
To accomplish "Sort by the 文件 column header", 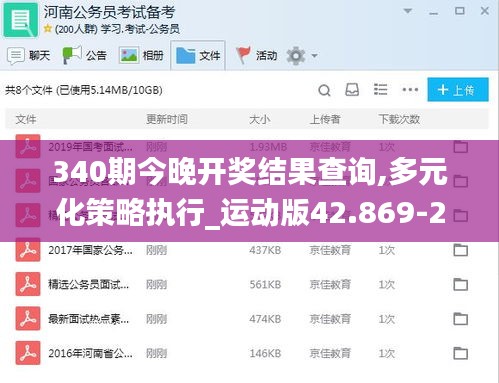I will [26, 119].
